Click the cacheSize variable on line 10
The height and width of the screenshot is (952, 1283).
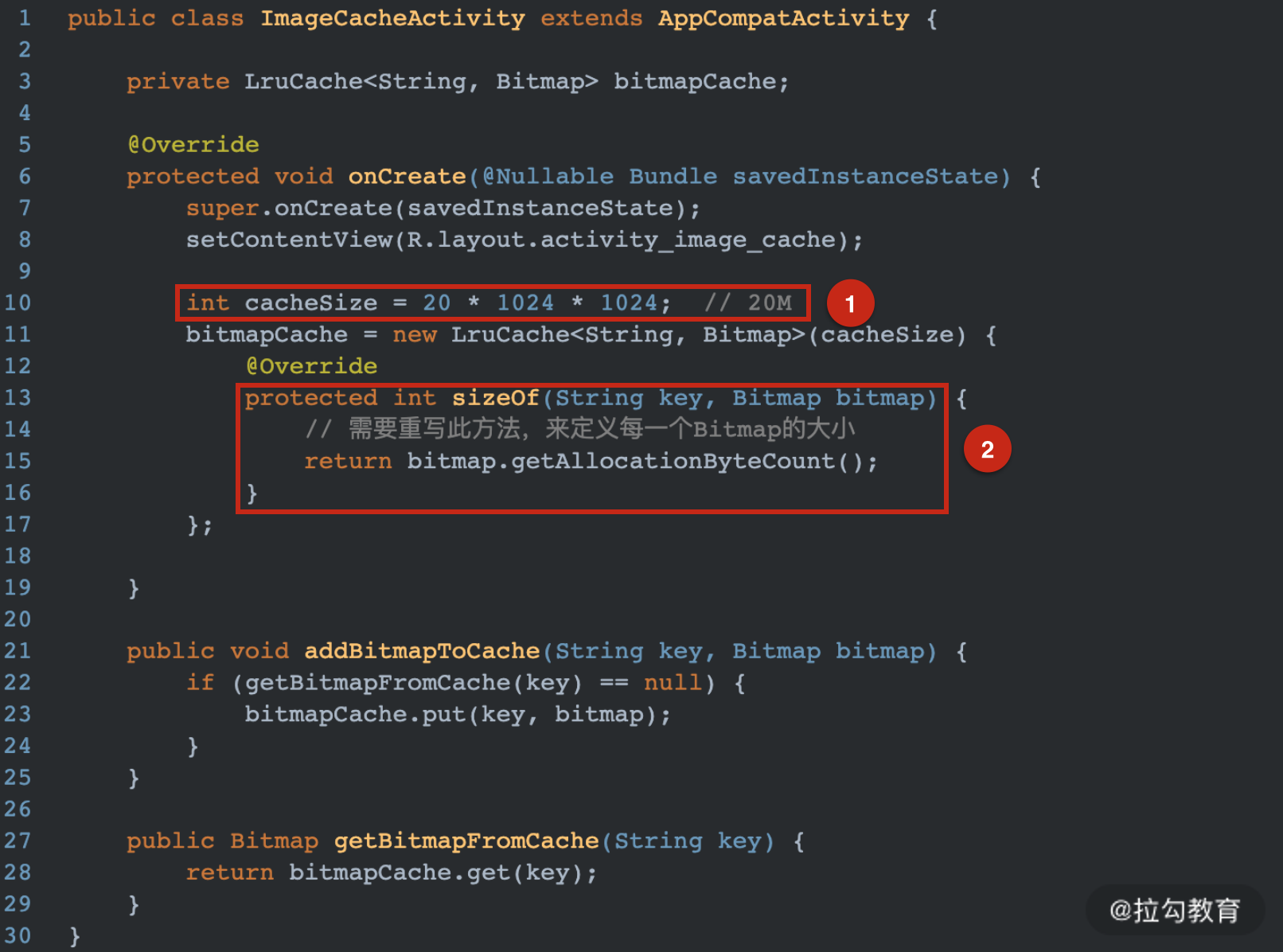point(310,303)
